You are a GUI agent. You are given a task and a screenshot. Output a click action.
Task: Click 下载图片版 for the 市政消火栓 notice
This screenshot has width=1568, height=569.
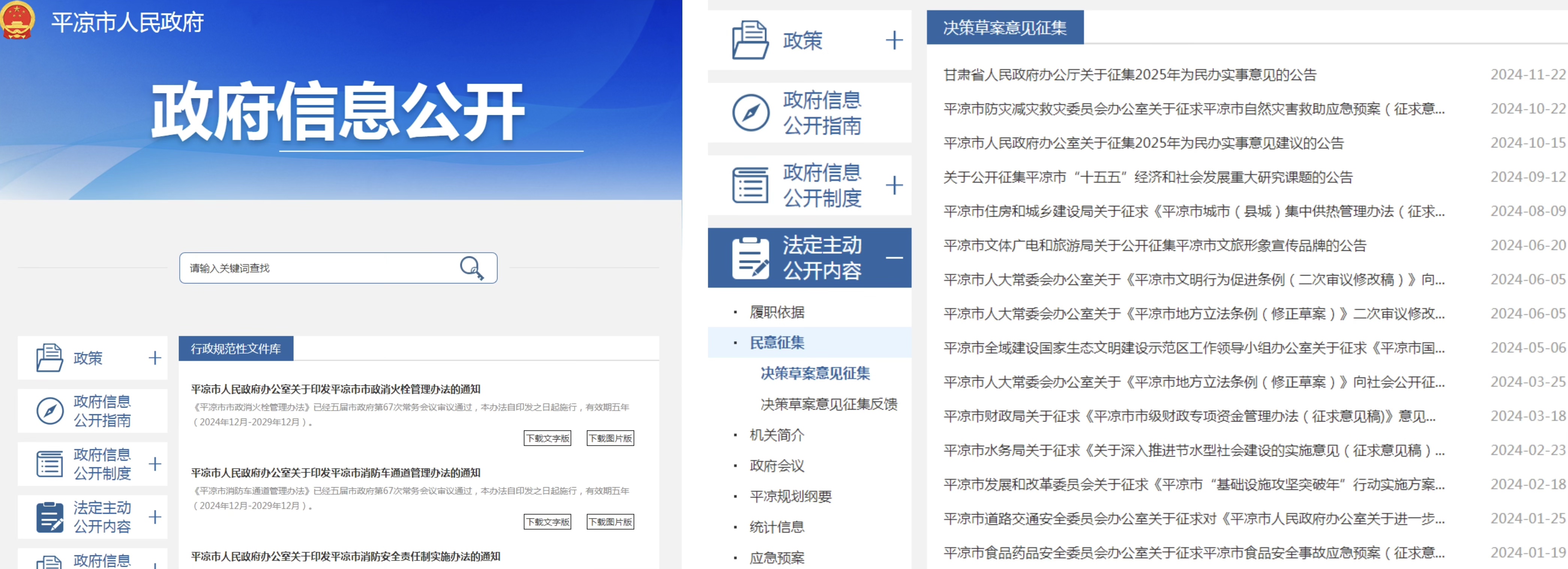tap(611, 438)
